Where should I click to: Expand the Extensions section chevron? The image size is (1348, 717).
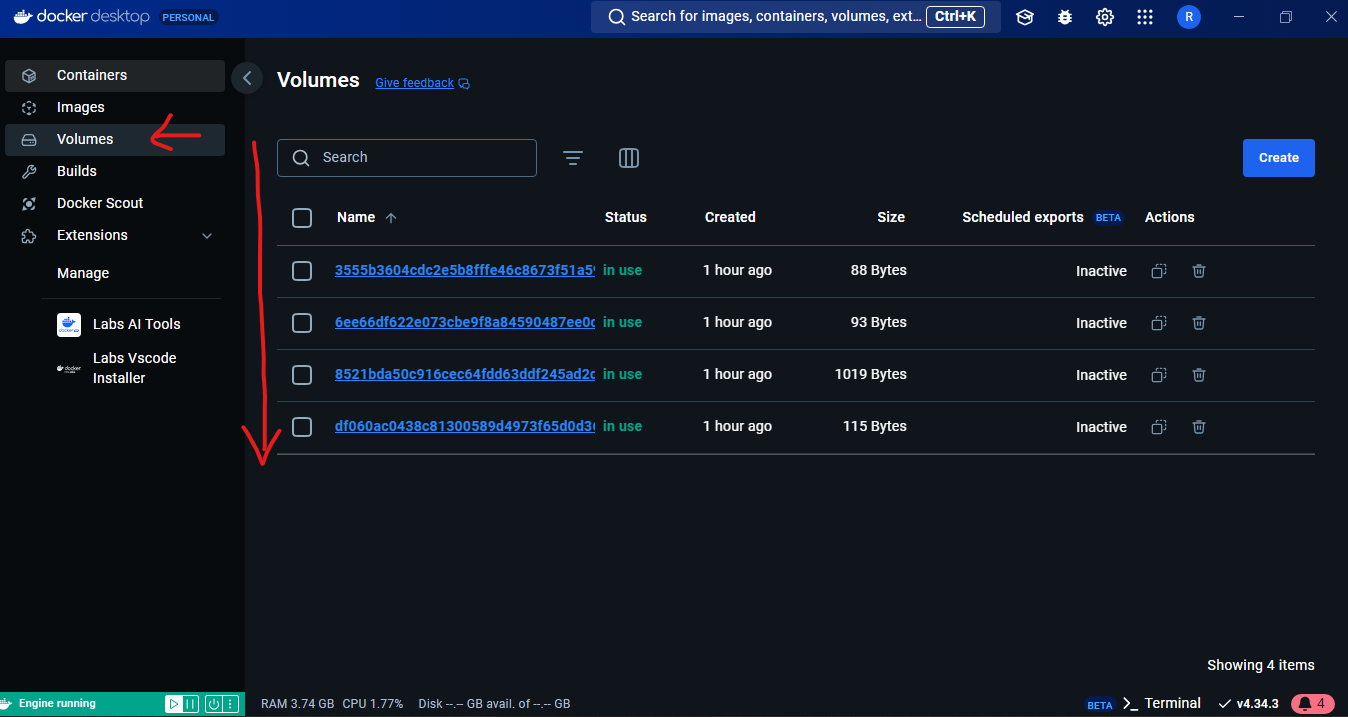(x=207, y=236)
